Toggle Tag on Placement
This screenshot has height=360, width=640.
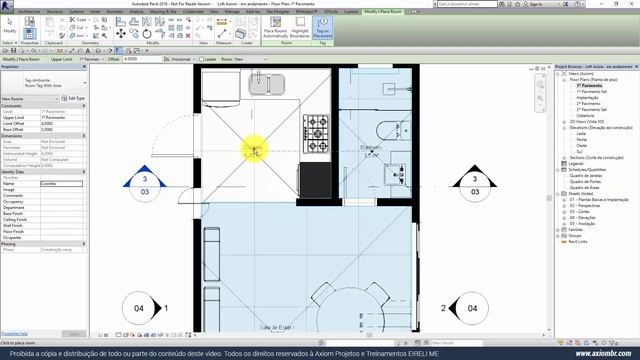322,27
